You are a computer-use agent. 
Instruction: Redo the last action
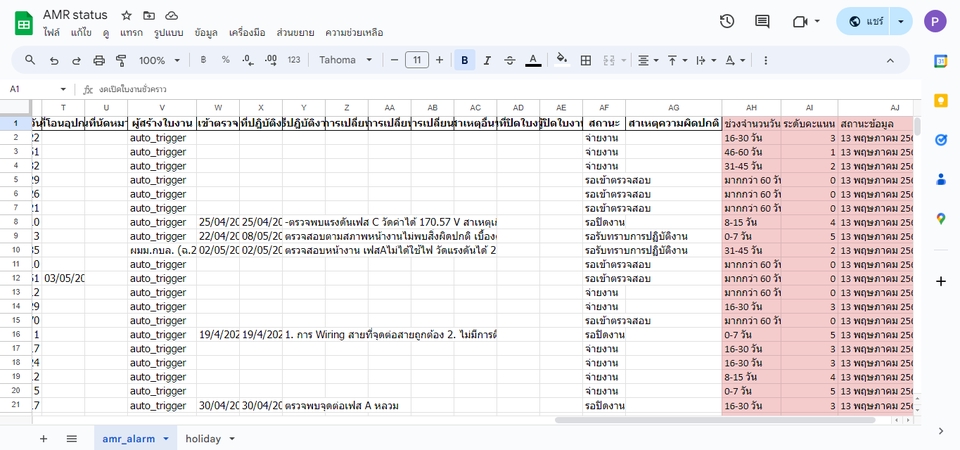tap(77, 61)
